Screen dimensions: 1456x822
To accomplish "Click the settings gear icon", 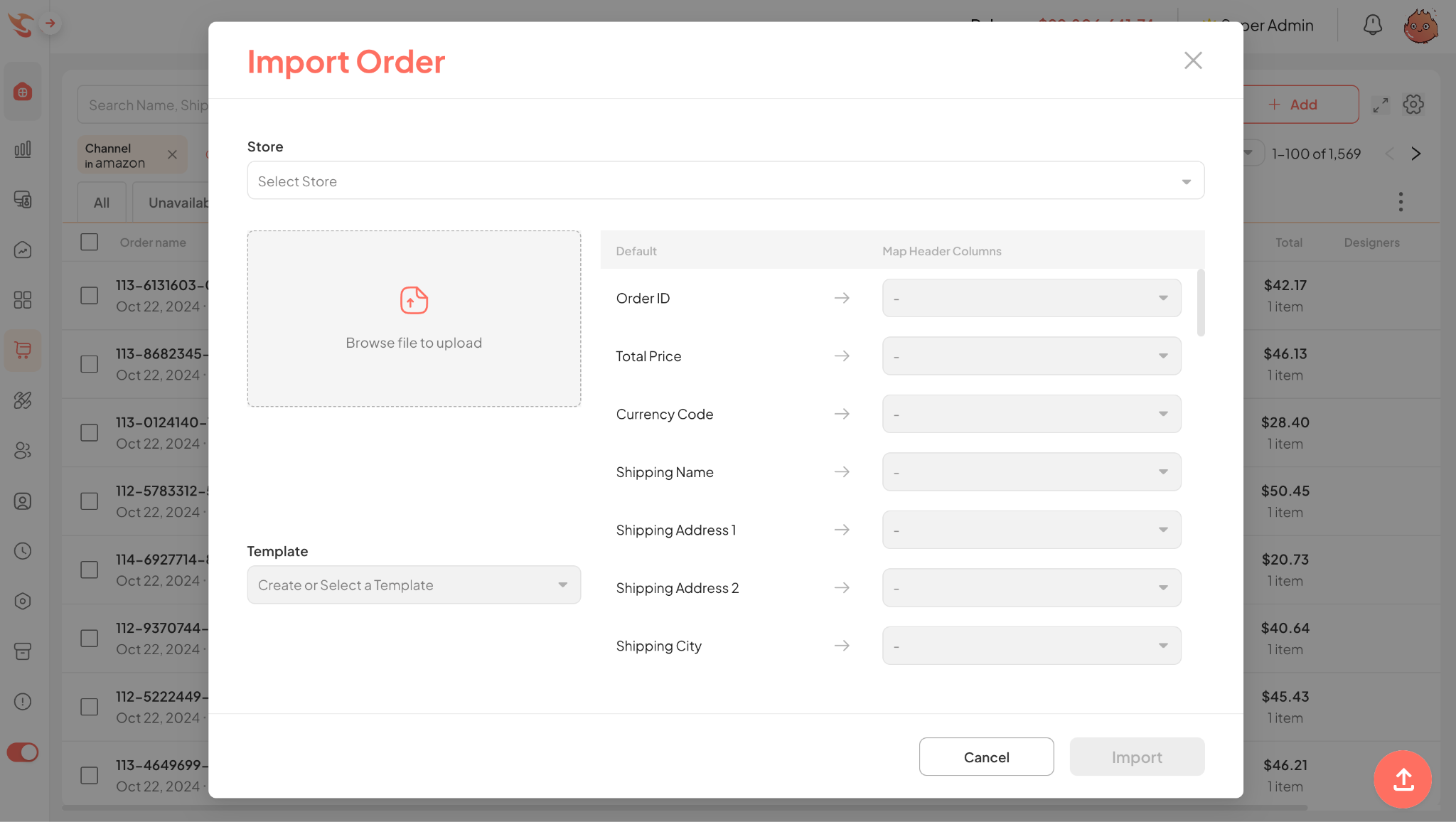I will [x=1413, y=104].
